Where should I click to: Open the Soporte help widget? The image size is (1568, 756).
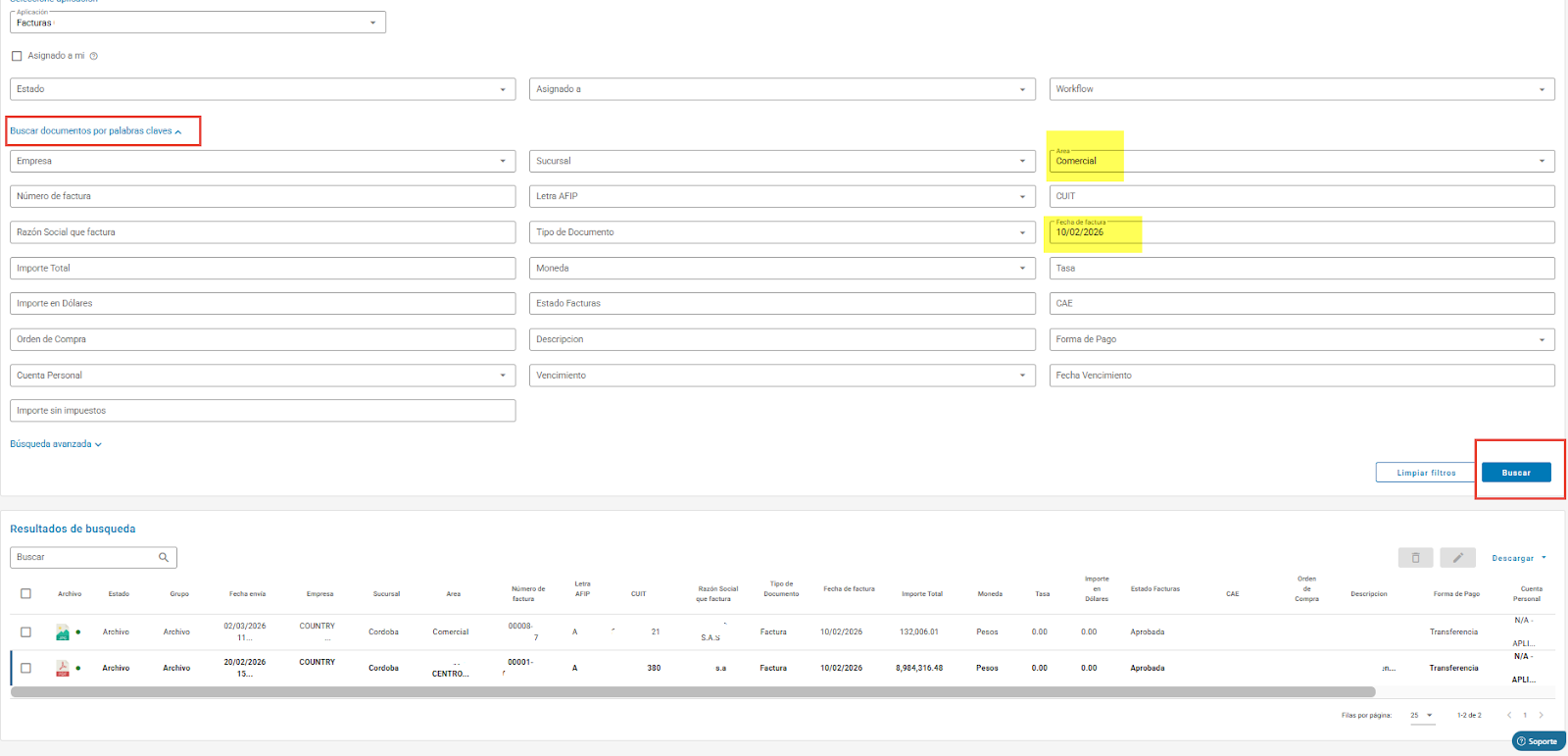[x=1537, y=741]
